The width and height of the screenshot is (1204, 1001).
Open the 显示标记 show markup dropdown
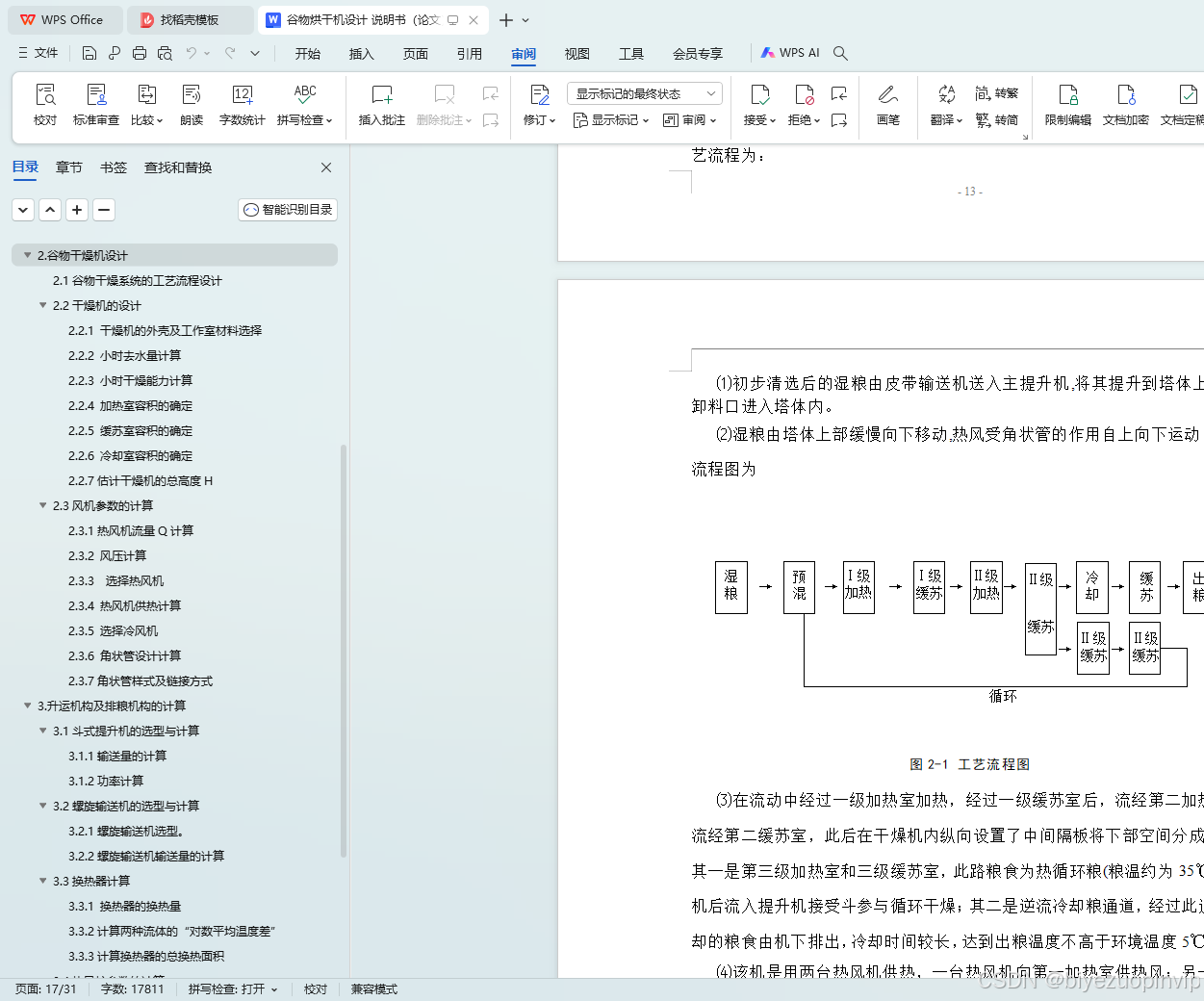click(x=611, y=120)
